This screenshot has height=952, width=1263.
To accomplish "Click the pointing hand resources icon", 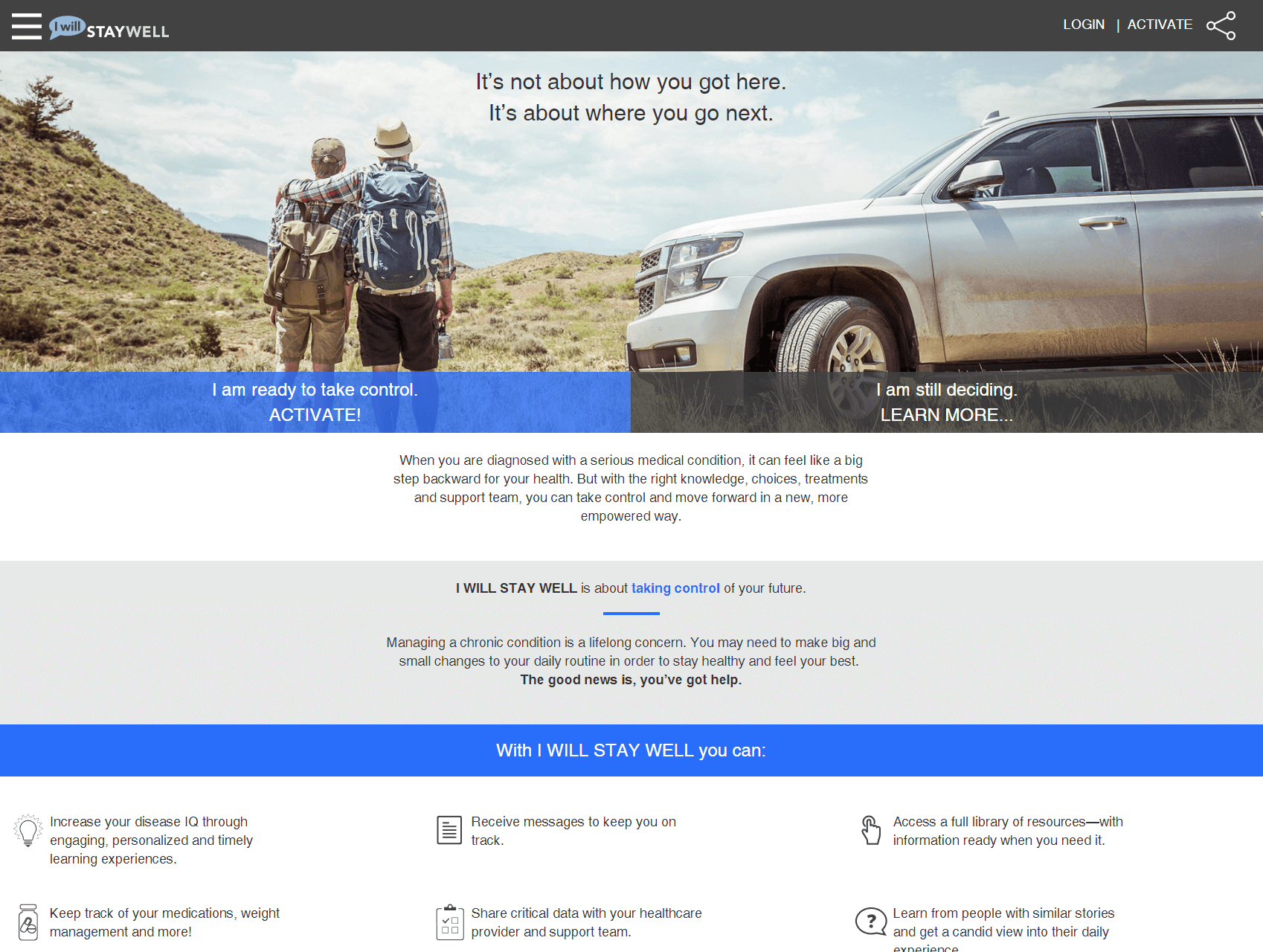I will (871, 830).
